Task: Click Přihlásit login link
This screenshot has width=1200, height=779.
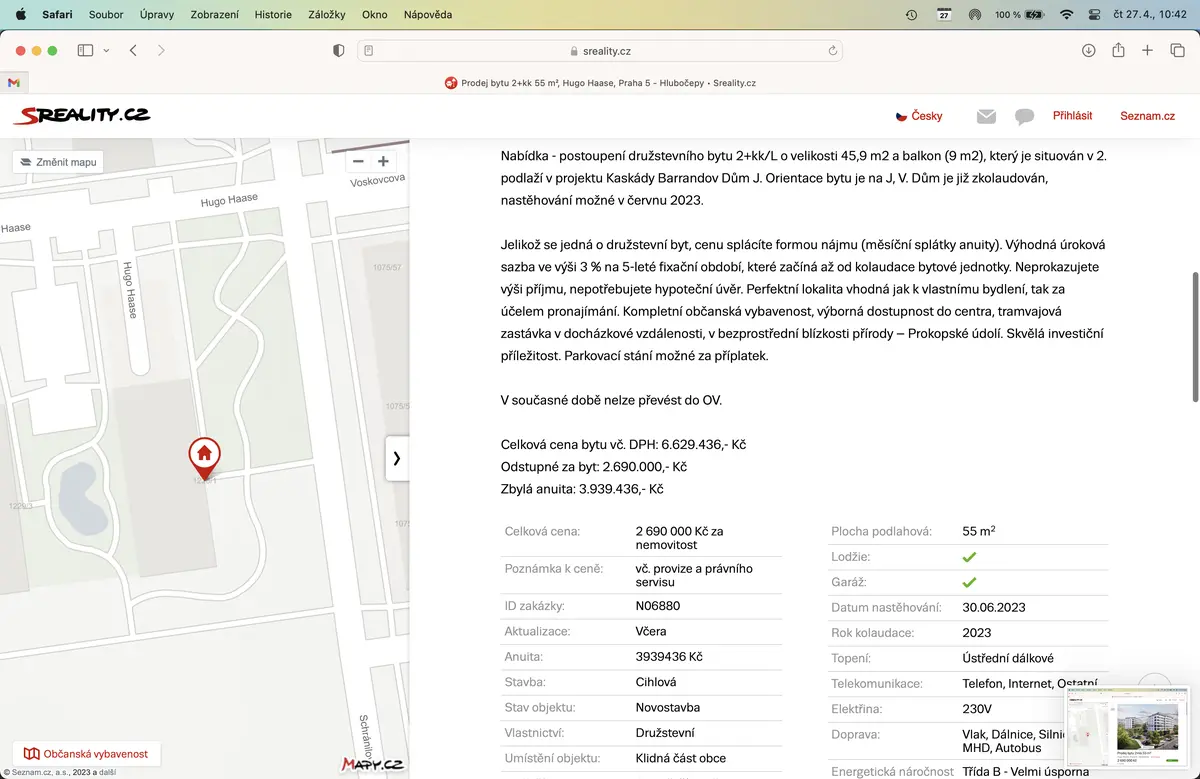Action: pos(1072,116)
